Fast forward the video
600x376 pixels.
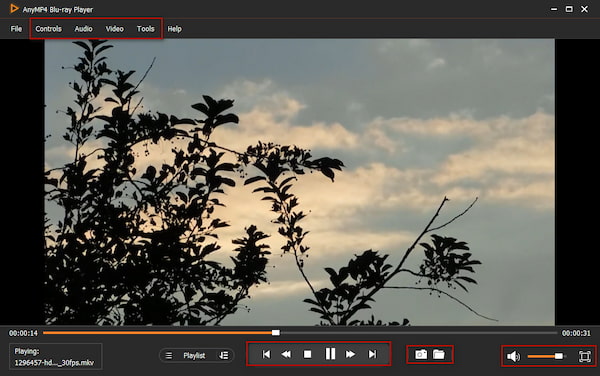350,354
